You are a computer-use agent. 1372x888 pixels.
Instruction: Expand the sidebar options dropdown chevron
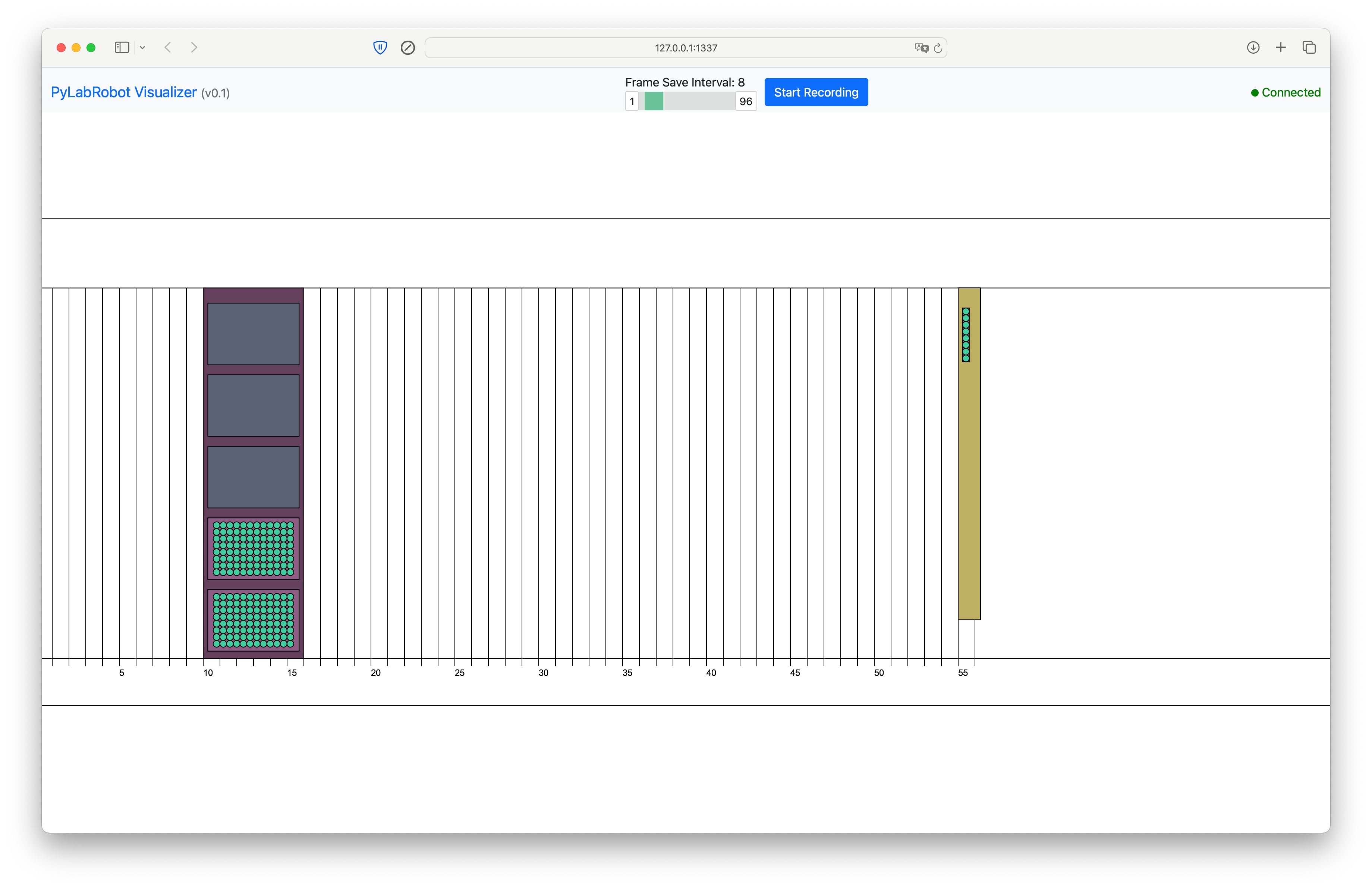[142, 48]
